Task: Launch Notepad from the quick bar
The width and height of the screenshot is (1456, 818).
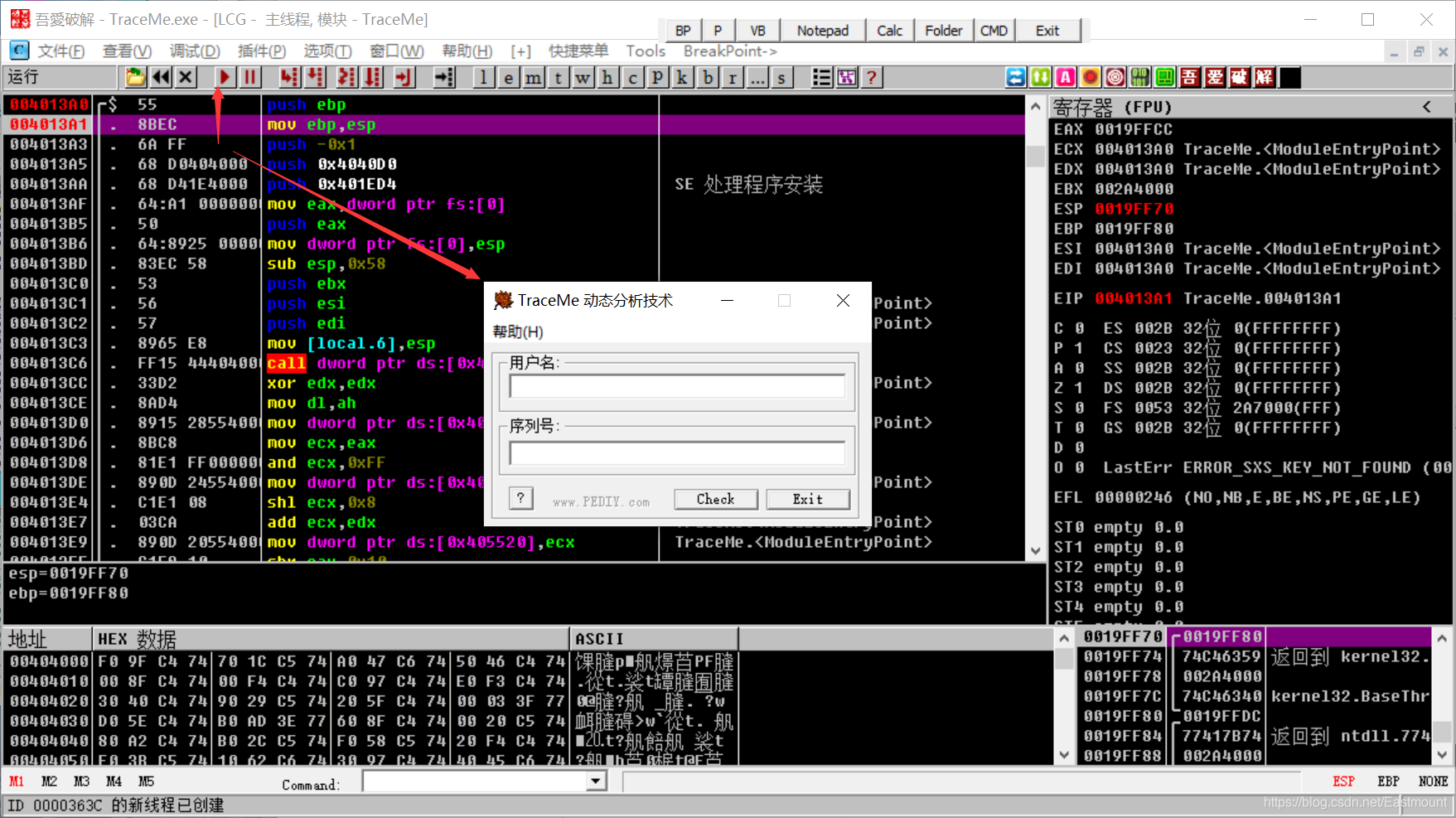Action: [823, 31]
